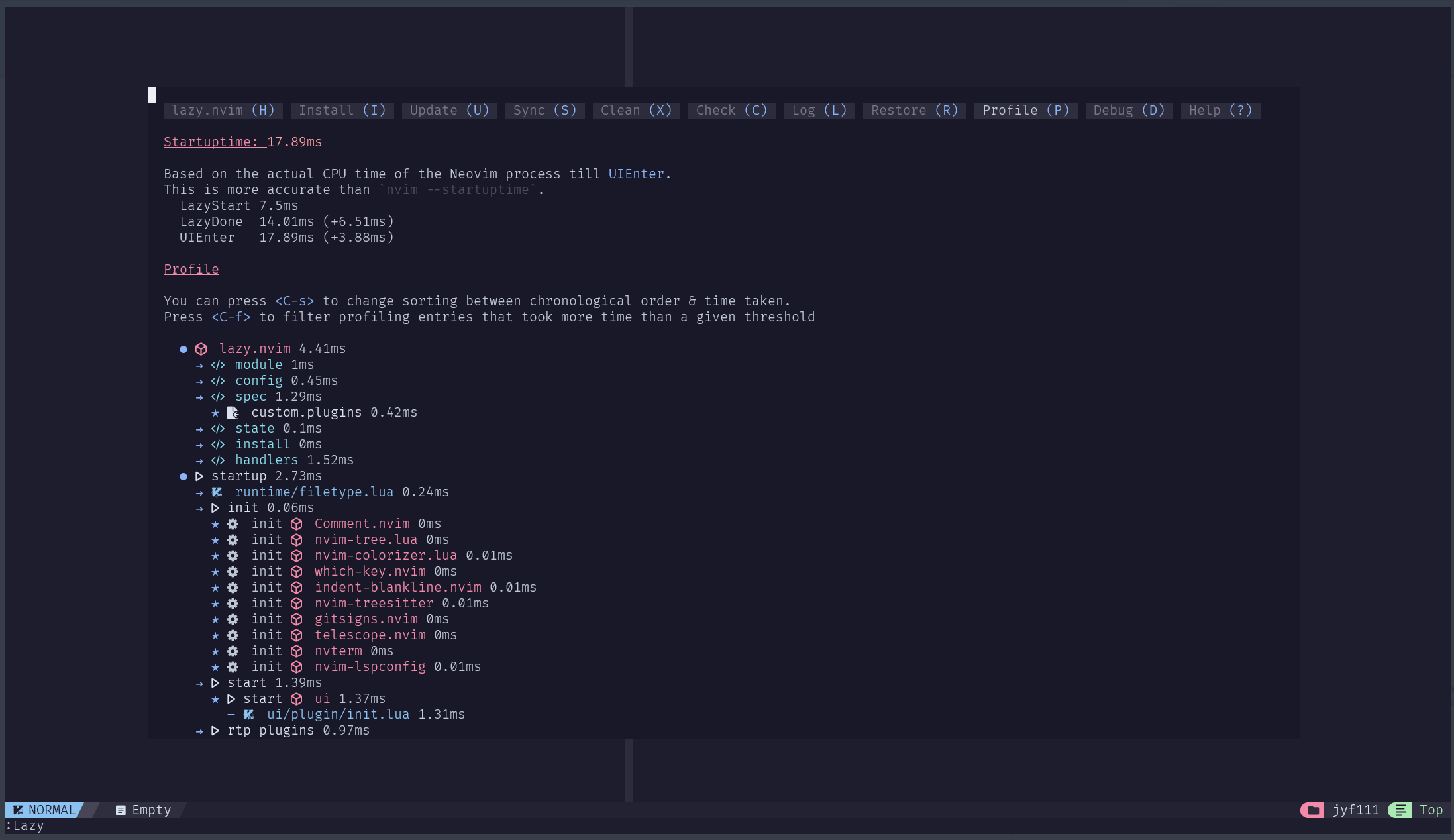Click the code icon next to module
This screenshot has width=1454, height=840.
pos(218,365)
